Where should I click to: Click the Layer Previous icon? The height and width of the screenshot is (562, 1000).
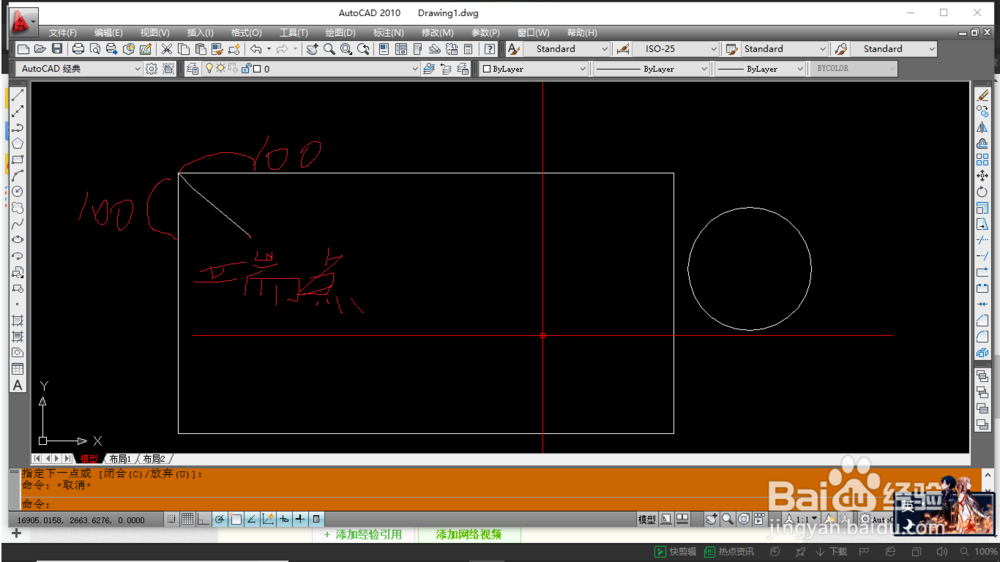(x=446, y=69)
